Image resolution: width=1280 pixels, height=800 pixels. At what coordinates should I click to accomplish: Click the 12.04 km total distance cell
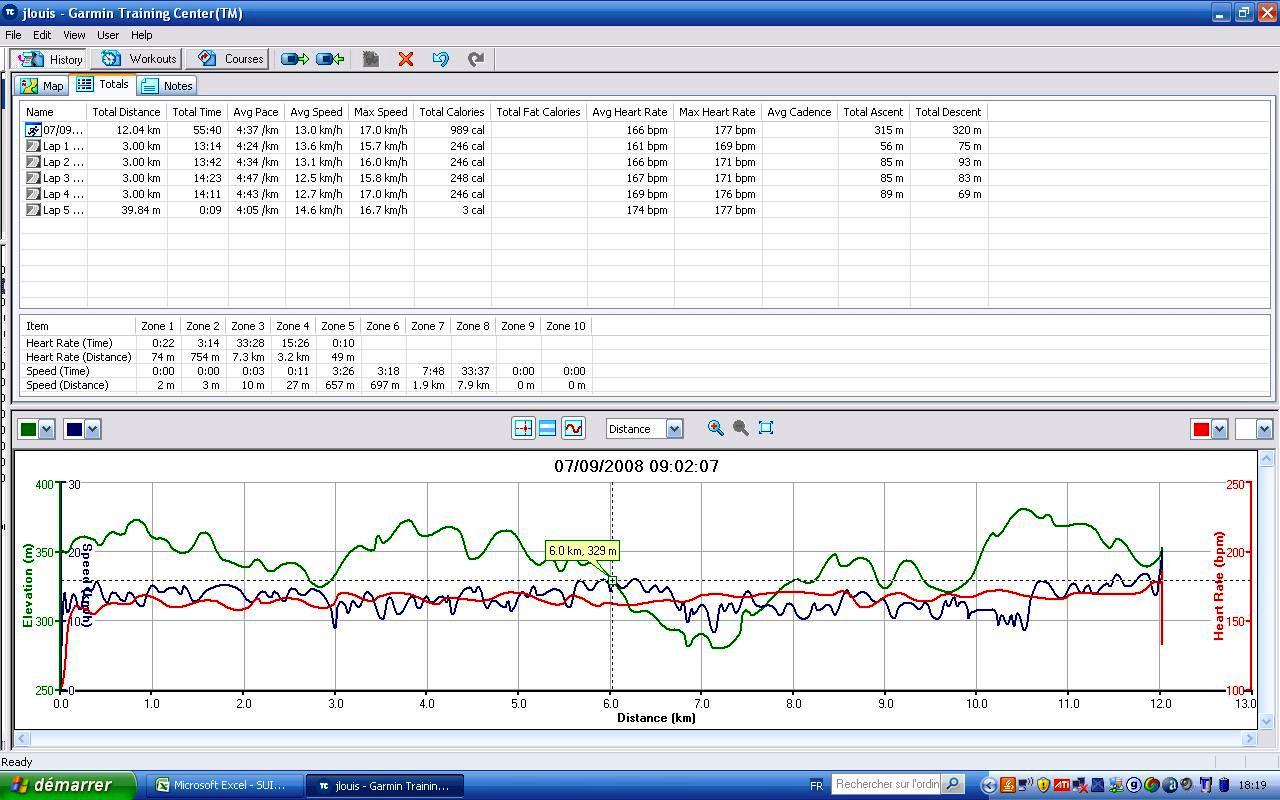pos(126,130)
